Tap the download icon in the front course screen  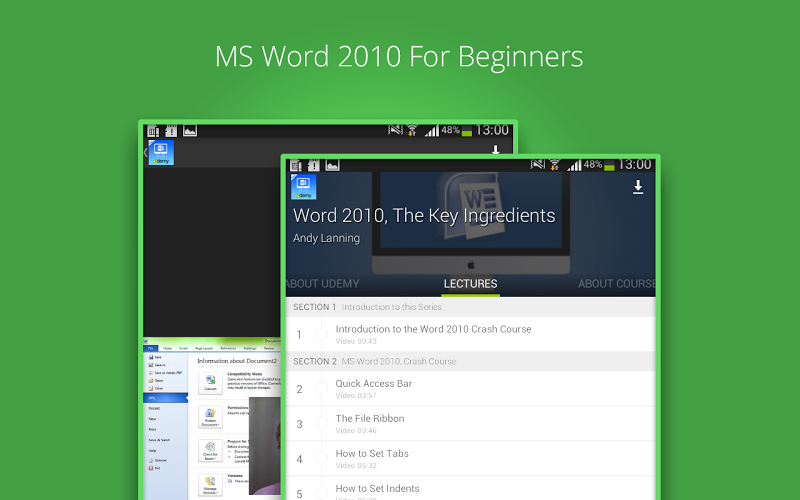(638, 187)
